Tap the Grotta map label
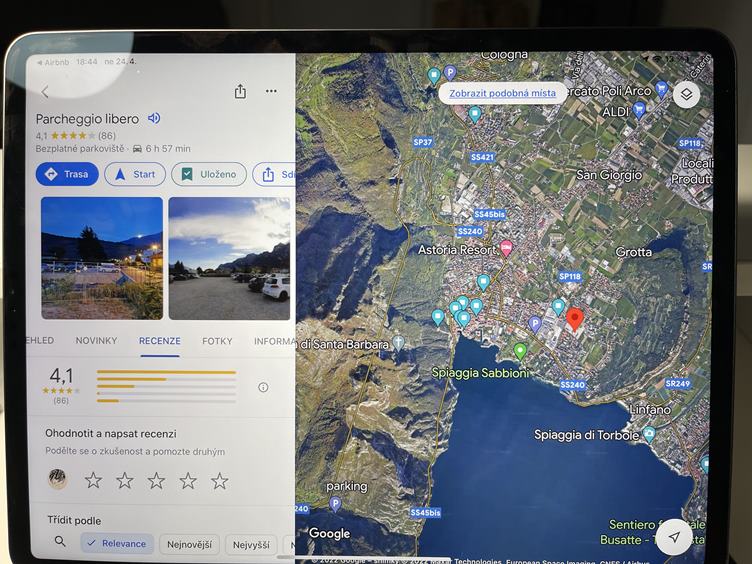 click(634, 252)
